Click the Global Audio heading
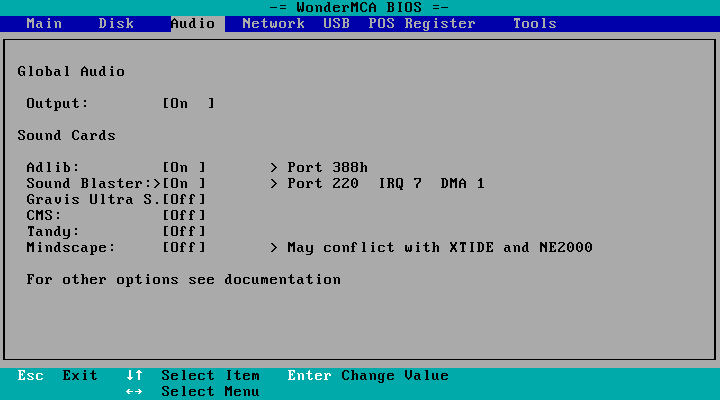The width and height of the screenshot is (720, 400). tap(71, 71)
